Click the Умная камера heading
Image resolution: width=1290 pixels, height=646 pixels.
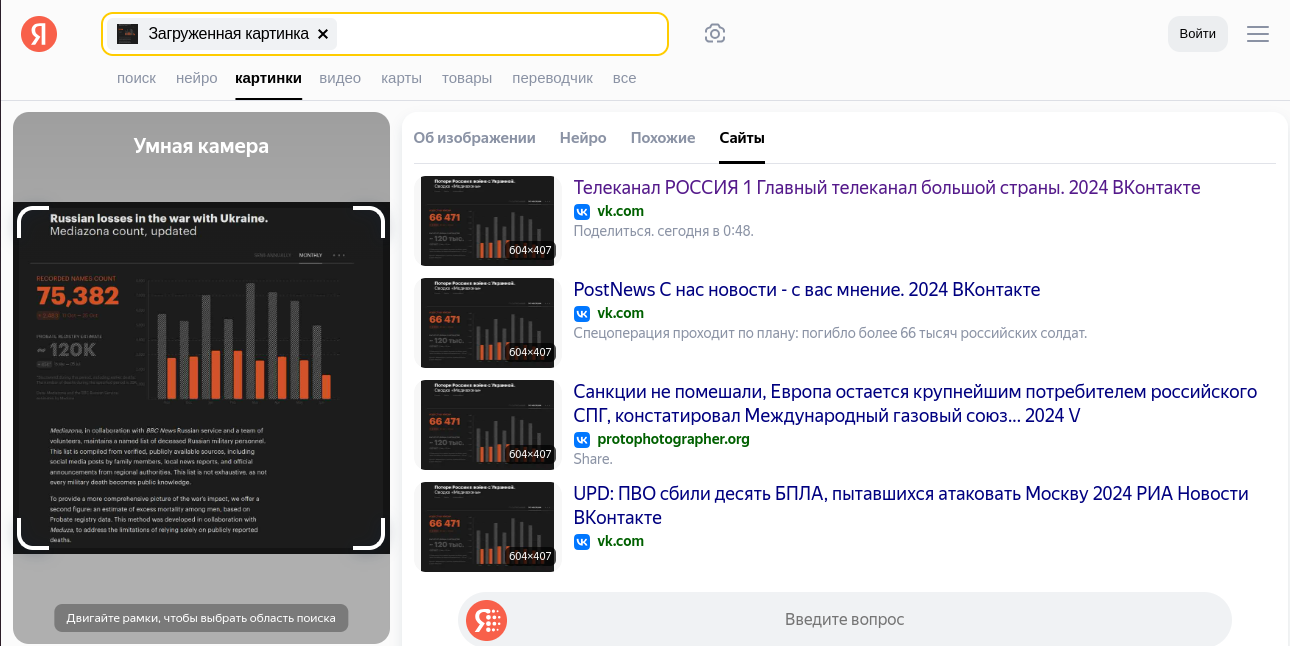tap(201, 146)
